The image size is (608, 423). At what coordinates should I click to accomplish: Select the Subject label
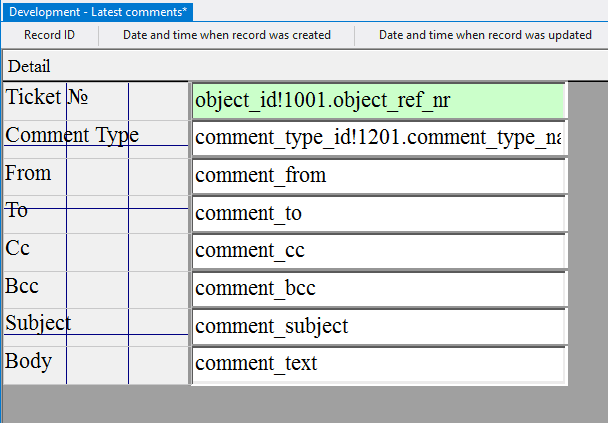(38, 323)
